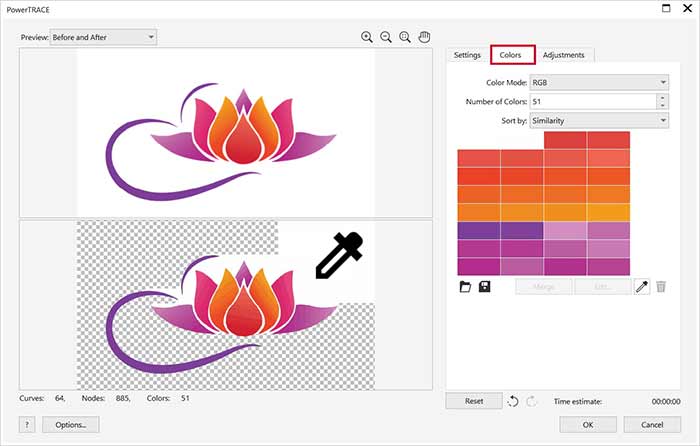Open a color palette with folder icon
Viewport: 700px width, 446px height.
pyautogui.click(x=465, y=287)
